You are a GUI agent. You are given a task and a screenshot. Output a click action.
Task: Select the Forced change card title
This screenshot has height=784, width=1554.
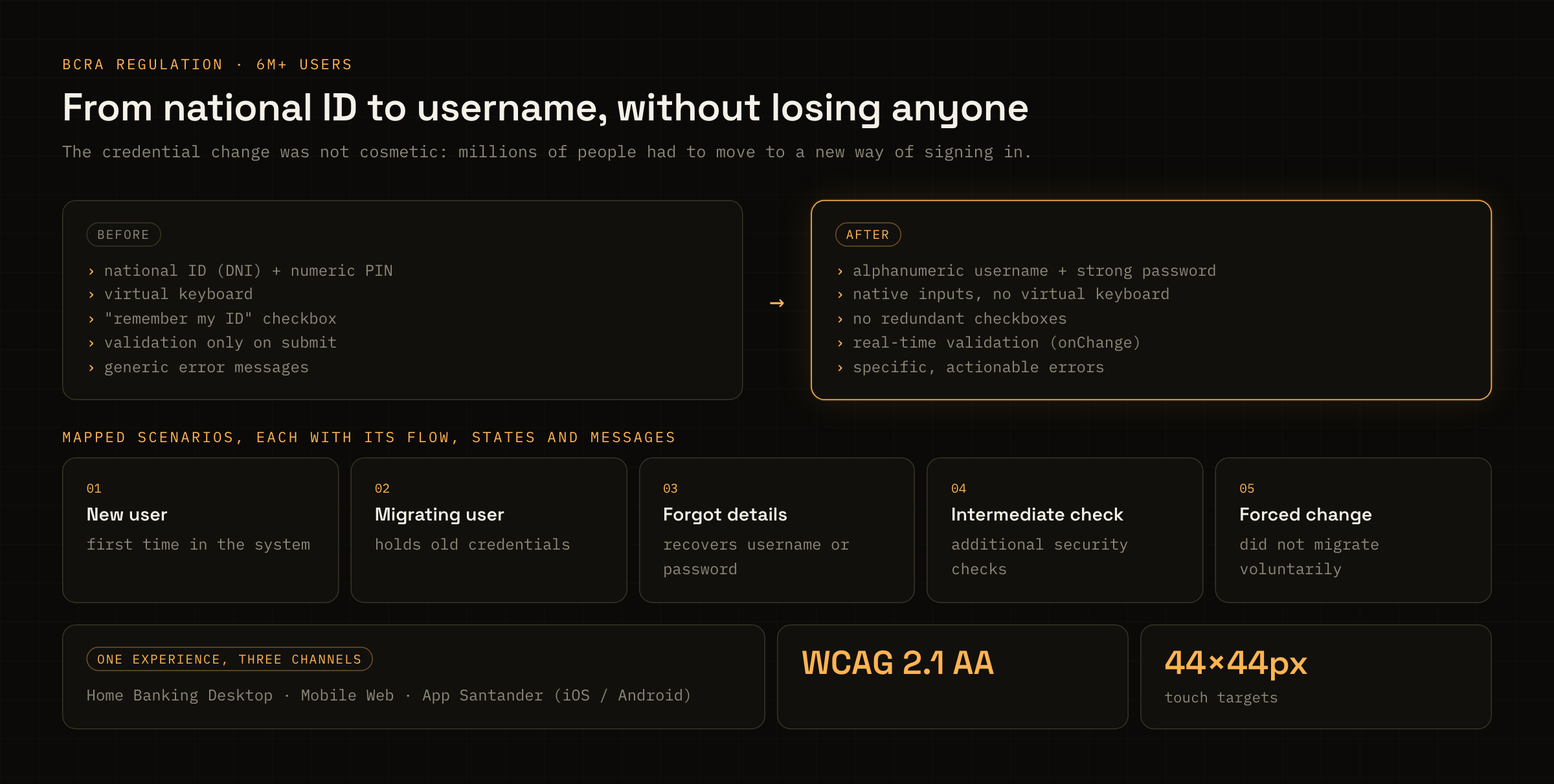1305,515
